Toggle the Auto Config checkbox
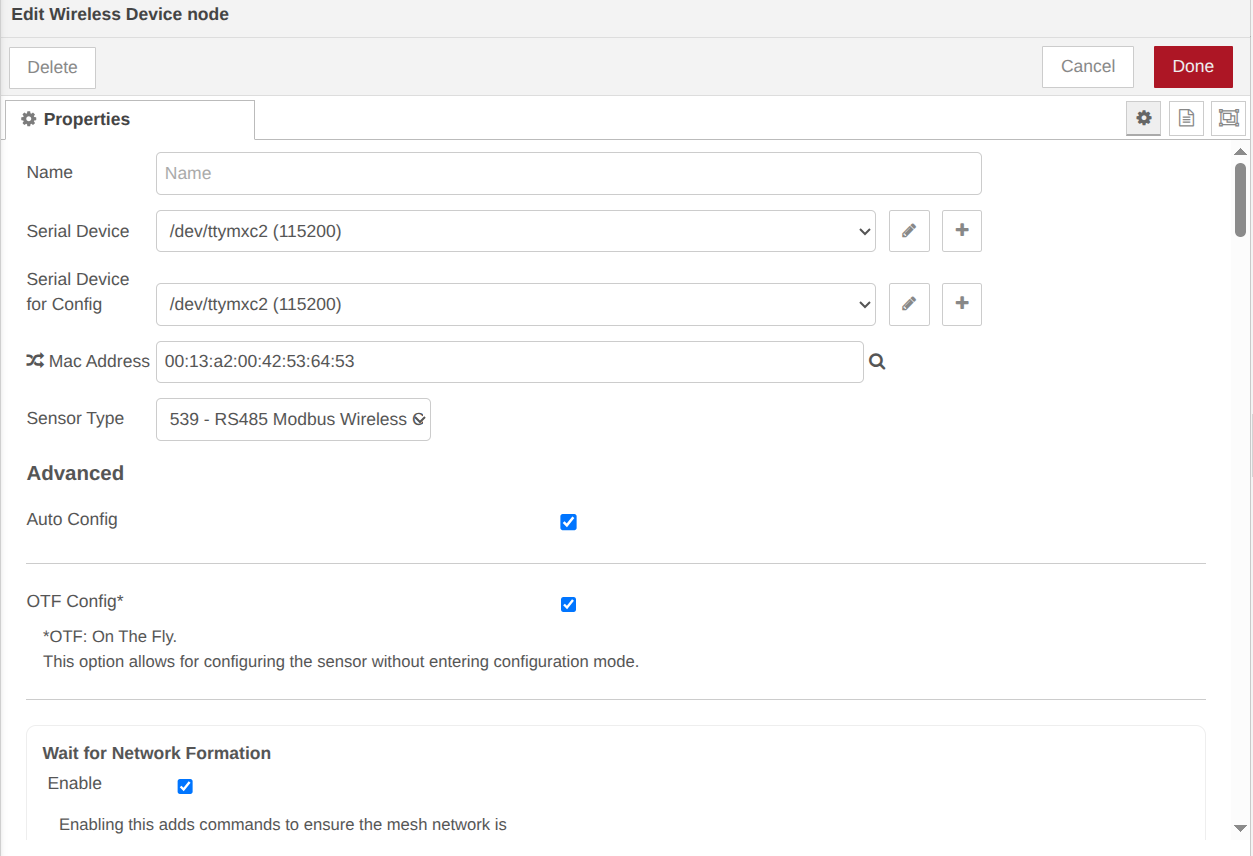1253x856 pixels. point(568,522)
